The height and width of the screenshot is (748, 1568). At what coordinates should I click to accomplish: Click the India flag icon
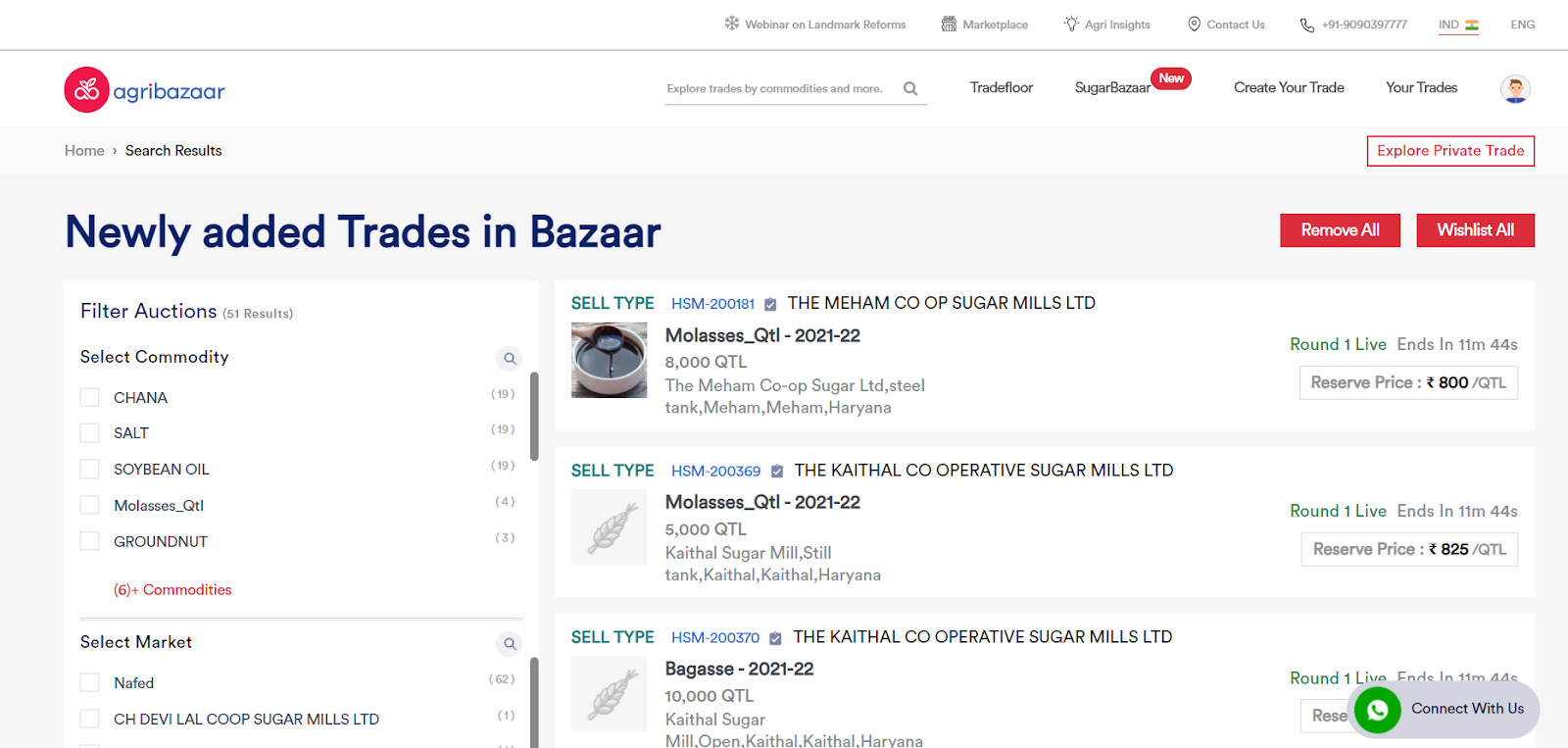point(1472,25)
